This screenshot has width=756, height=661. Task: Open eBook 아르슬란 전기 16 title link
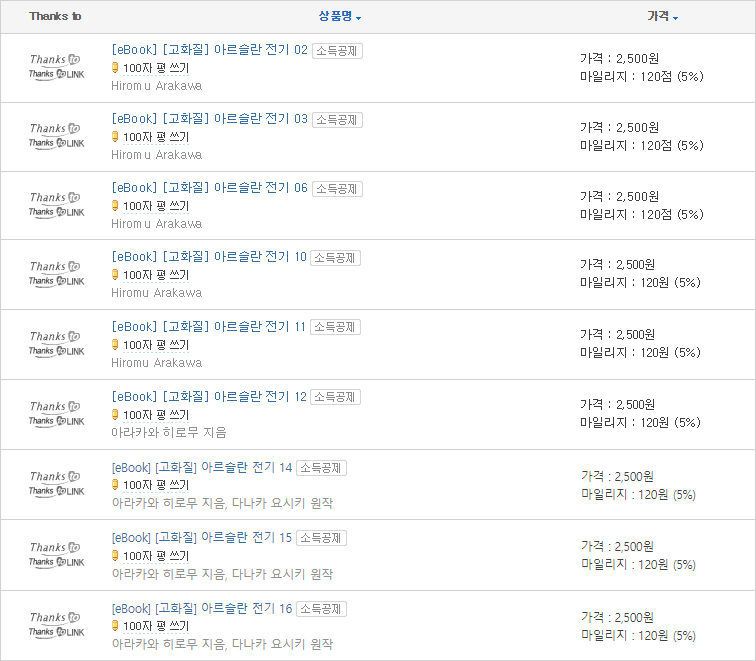[x=202, y=608]
